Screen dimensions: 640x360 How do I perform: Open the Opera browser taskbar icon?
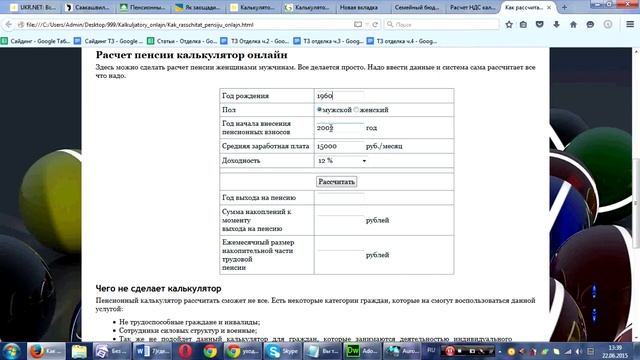pos(185,351)
